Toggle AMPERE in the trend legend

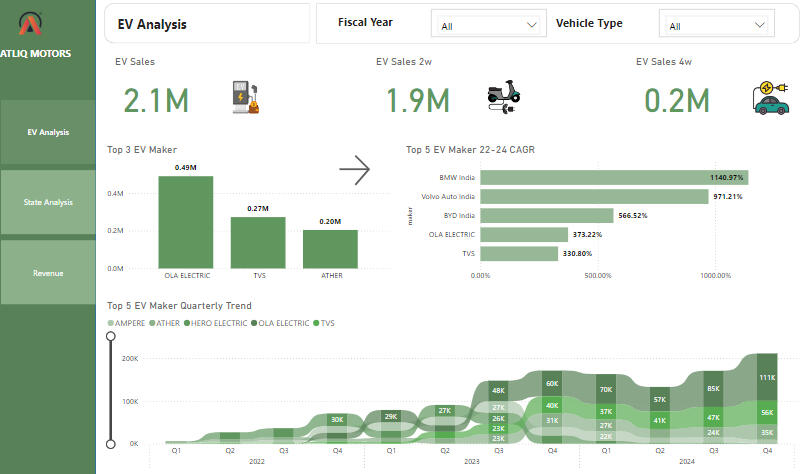[128, 321]
